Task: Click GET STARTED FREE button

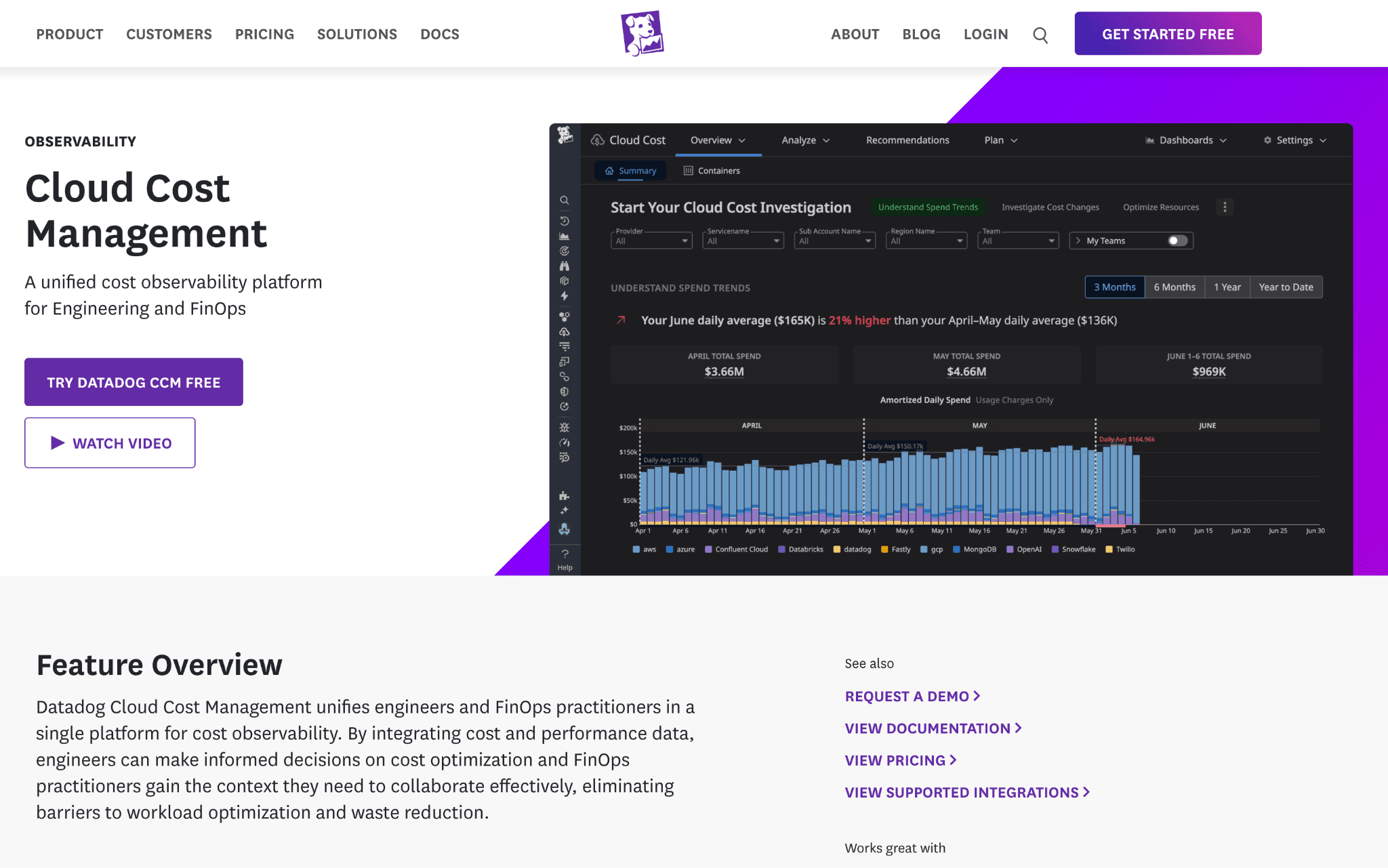Action: tap(1168, 33)
